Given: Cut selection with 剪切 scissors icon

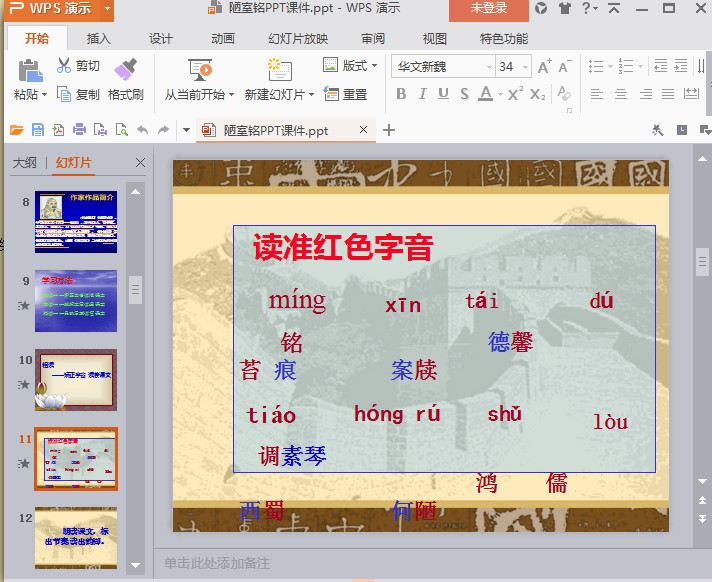Looking at the screenshot, I should pyautogui.click(x=64, y=65).
